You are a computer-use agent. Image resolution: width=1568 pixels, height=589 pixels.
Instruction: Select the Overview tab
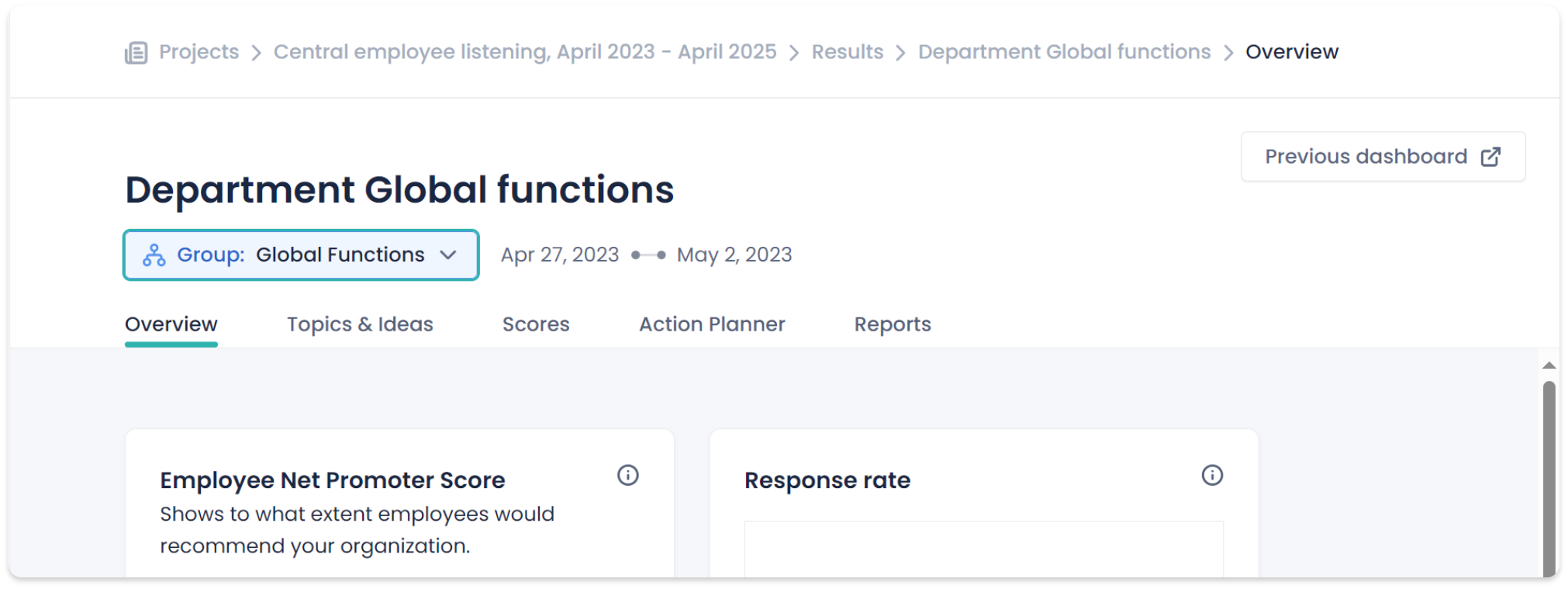coord(171,324)
